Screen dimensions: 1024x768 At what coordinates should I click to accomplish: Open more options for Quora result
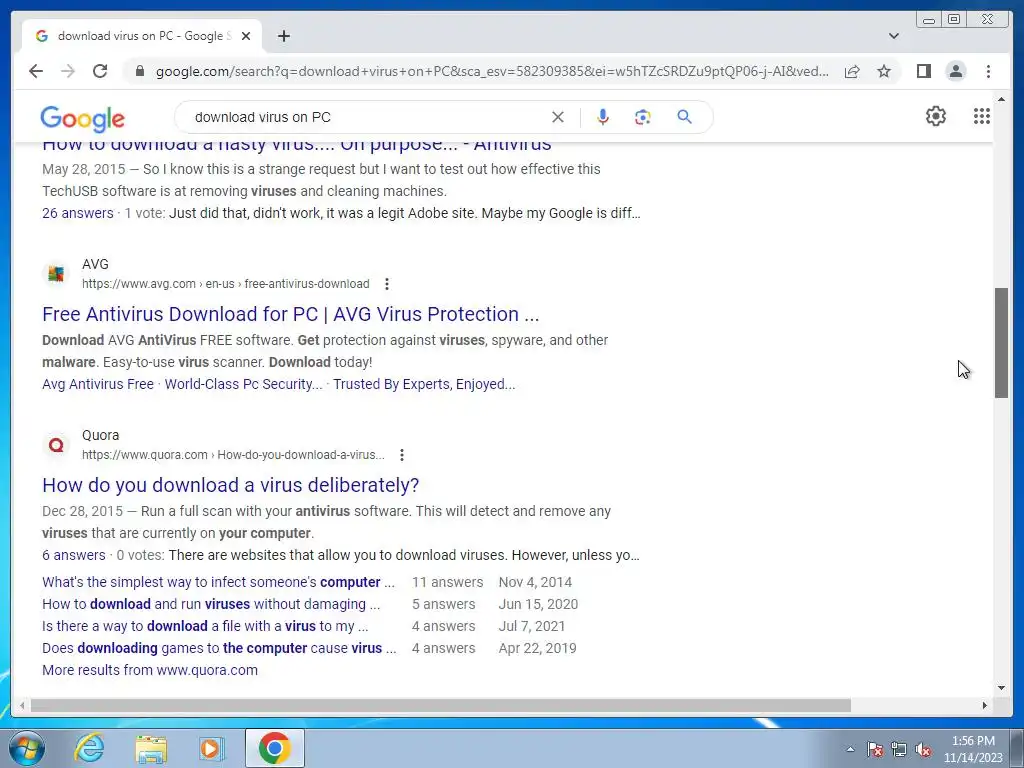pyautogui.click(x=402, y=455)
